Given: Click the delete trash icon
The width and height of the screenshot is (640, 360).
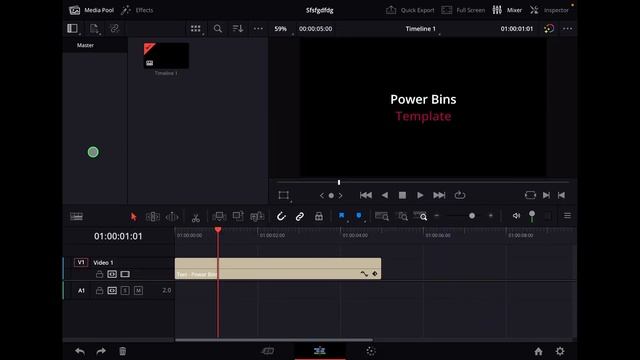Looking at the screenshot, I should [x=122, y=351].
